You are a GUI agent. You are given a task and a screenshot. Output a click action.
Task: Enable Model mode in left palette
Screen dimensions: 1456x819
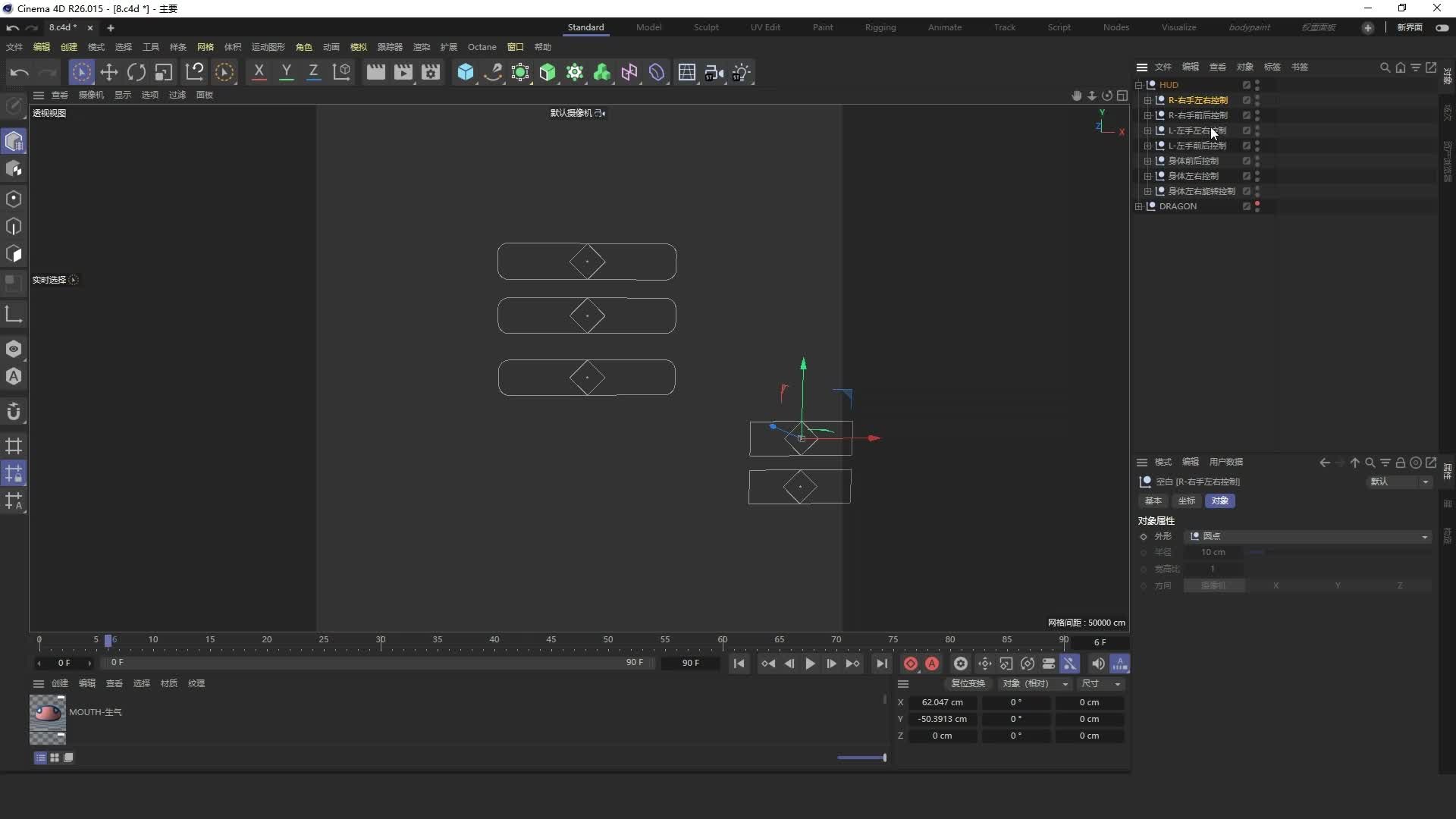14,141
